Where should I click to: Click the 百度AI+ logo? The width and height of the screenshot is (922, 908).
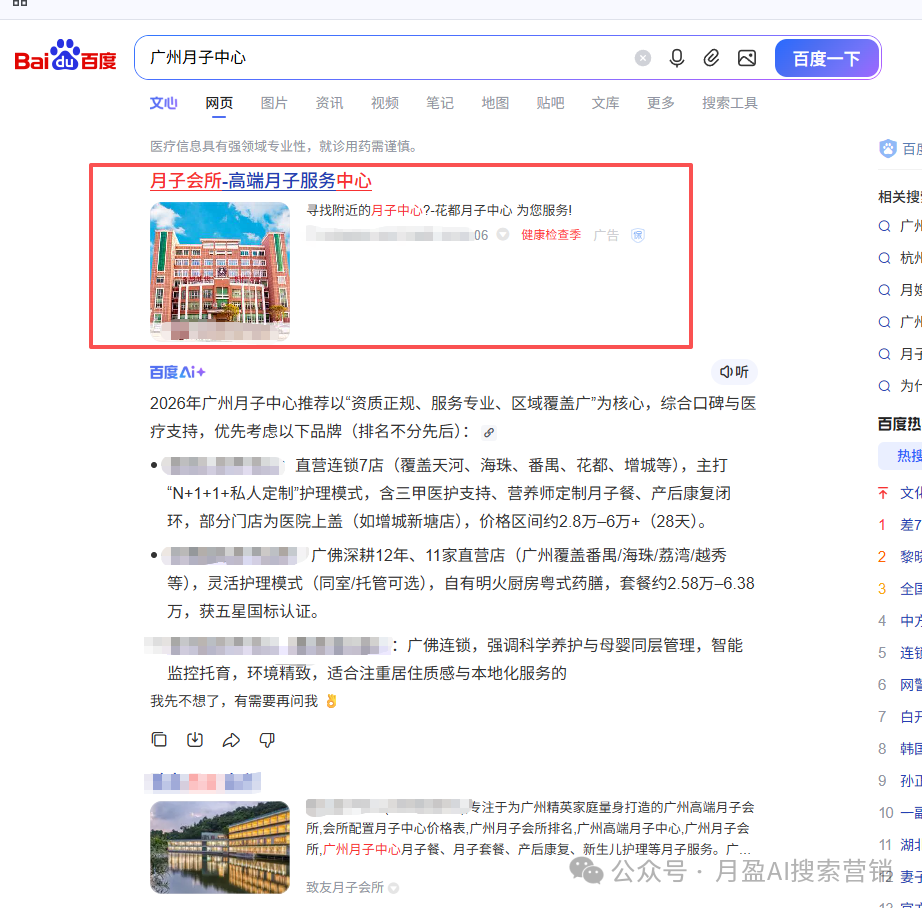(x=177, y=372)
